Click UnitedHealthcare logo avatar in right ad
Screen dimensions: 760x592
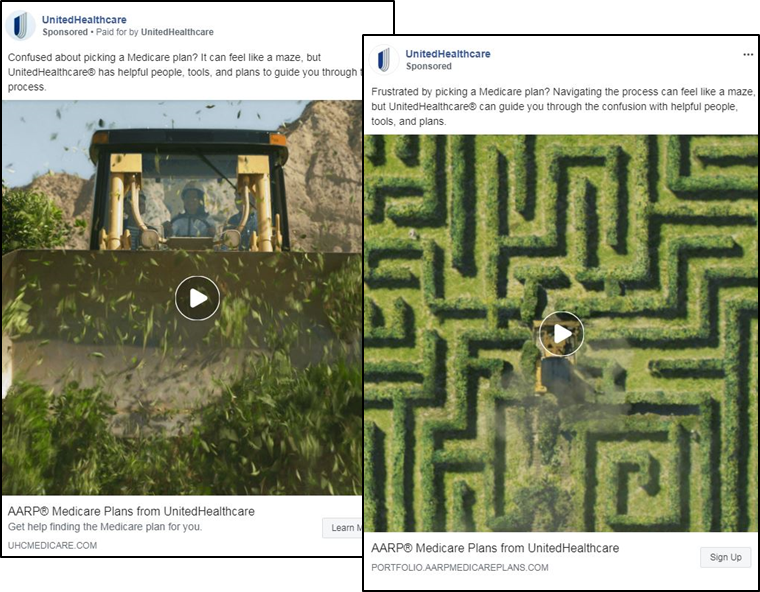pyautogui.click(x=384, y=60)
